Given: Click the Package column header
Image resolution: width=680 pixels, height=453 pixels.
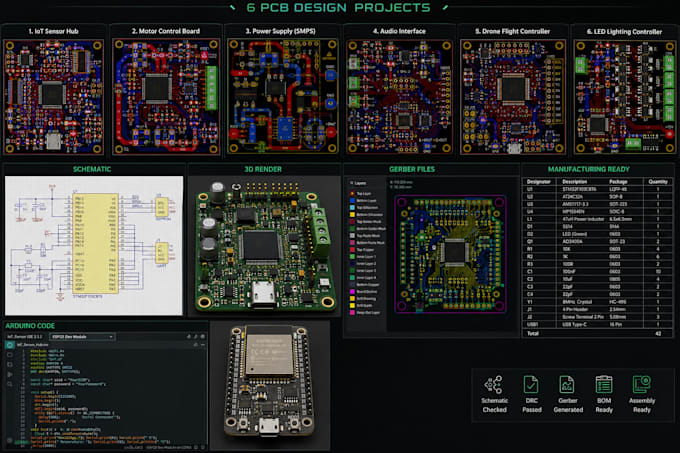Looking at the screenshot, I should pyautogui.click(x=618, y=182).
